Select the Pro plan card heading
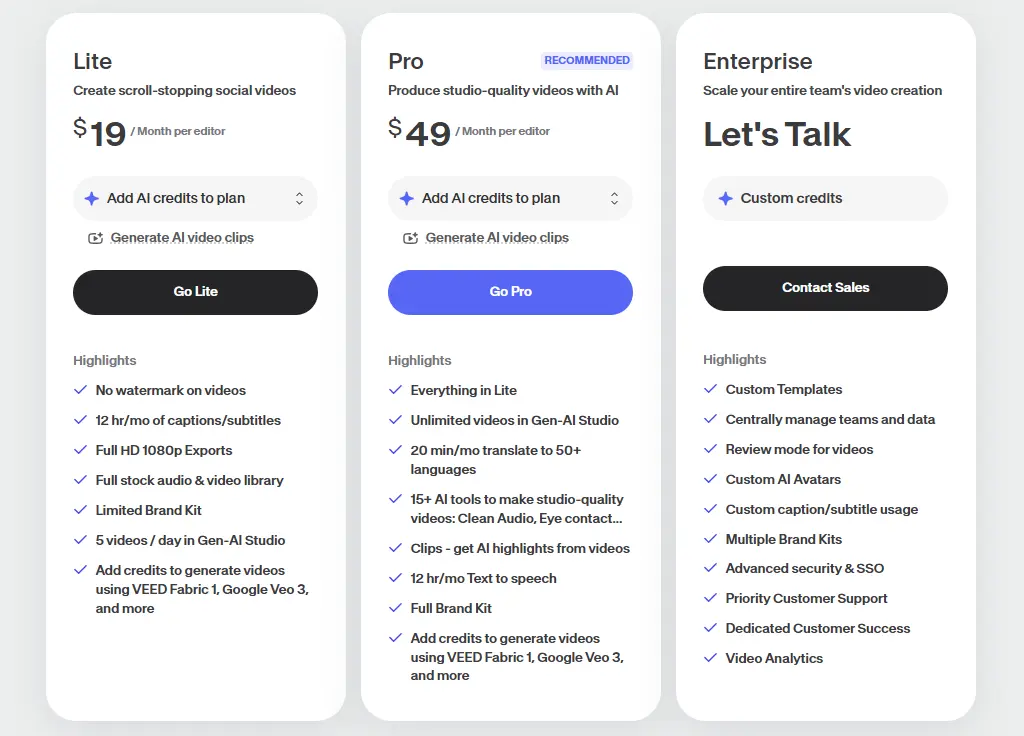 (x=405, y=61)
